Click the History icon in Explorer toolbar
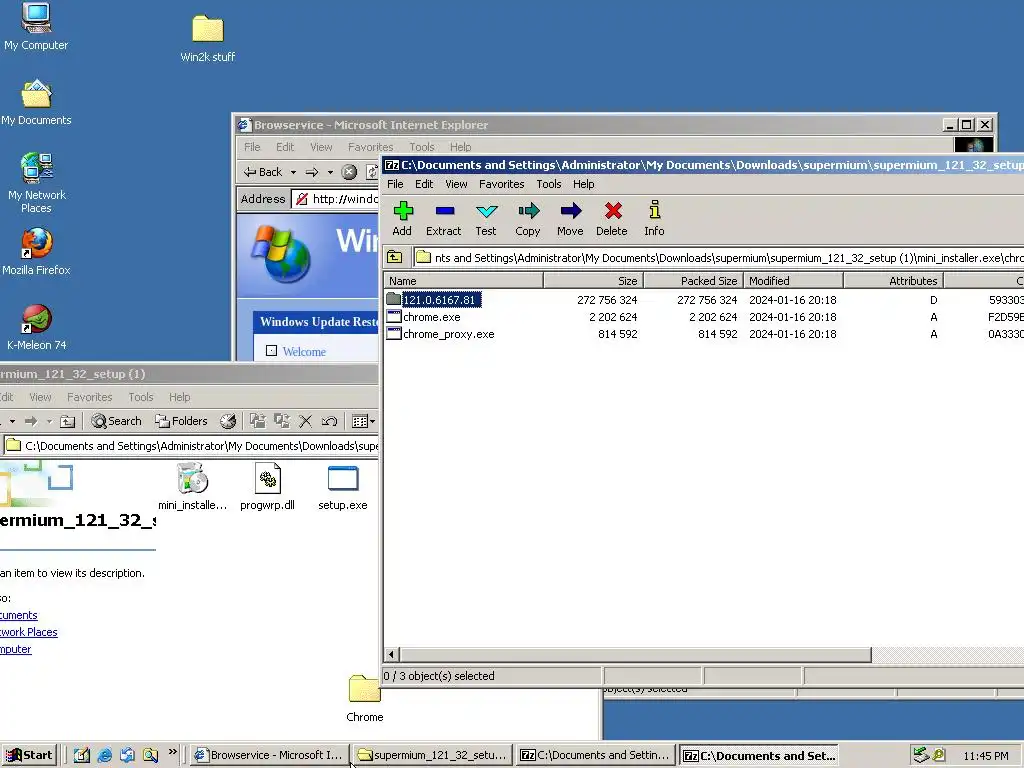1024x768 pixels. 228,421
